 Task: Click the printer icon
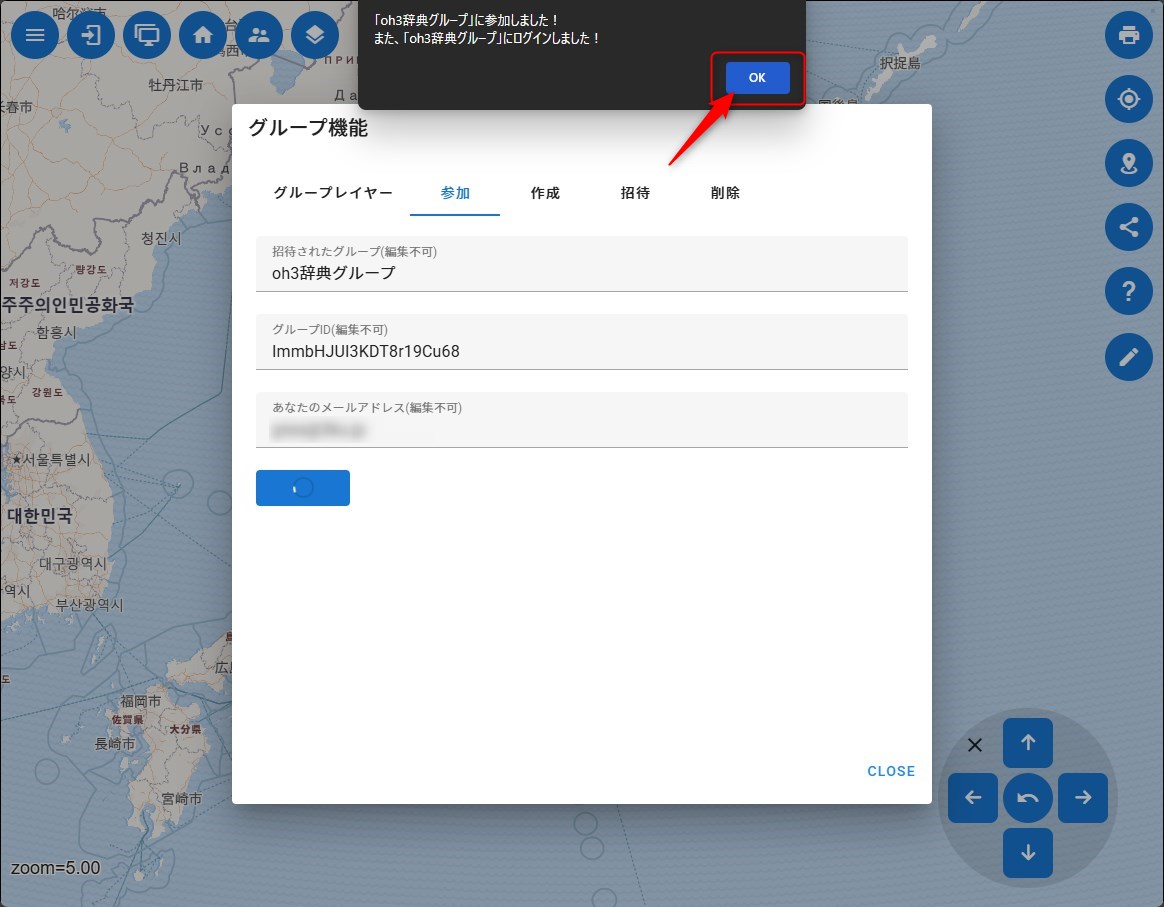point(1129,35)
